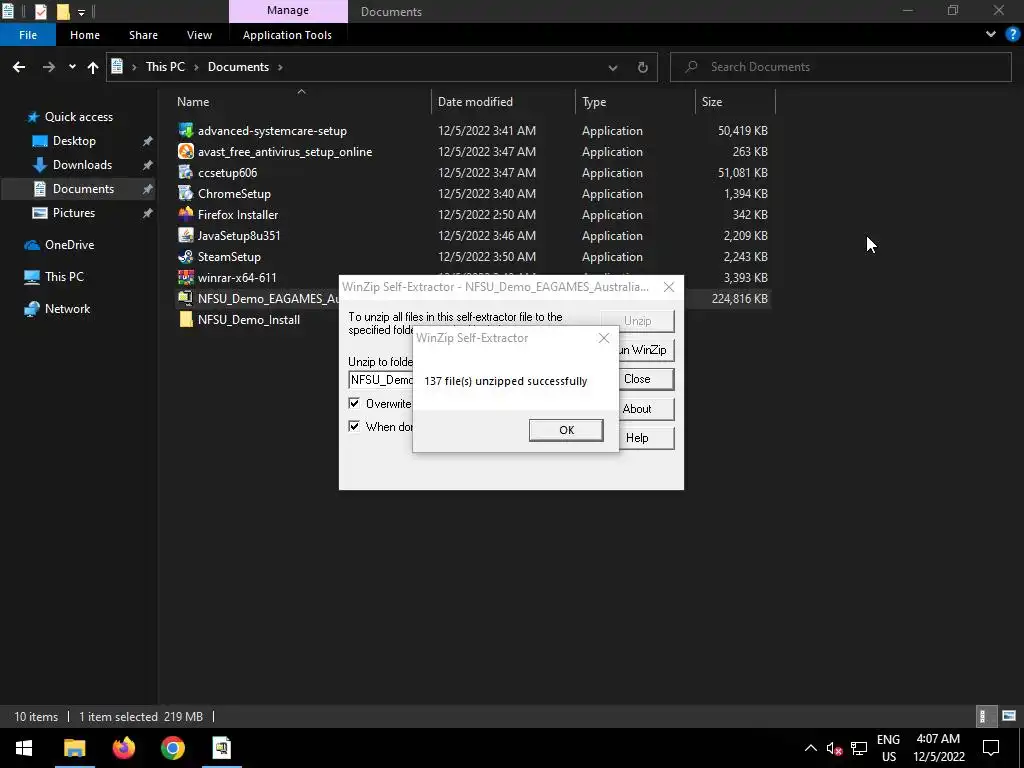Toggle the Overwrite files checkbox
The height and width of the screenshot is (768, 1024).
pyautogui.click(x=354, y=404)
